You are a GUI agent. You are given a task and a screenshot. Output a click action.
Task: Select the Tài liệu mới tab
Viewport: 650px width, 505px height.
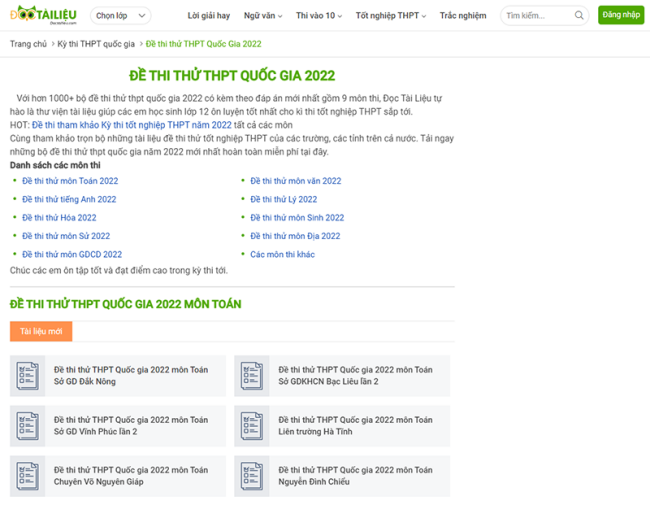[x=41, y=331]
